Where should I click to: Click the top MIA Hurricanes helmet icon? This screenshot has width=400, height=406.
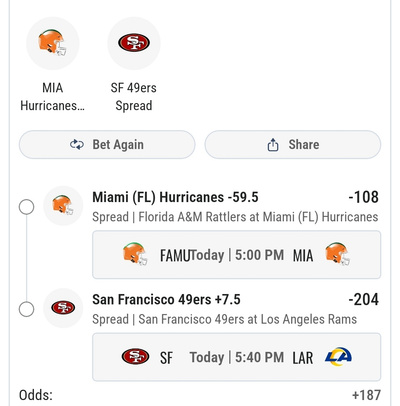pyautogui.click(x=53, y=43)
